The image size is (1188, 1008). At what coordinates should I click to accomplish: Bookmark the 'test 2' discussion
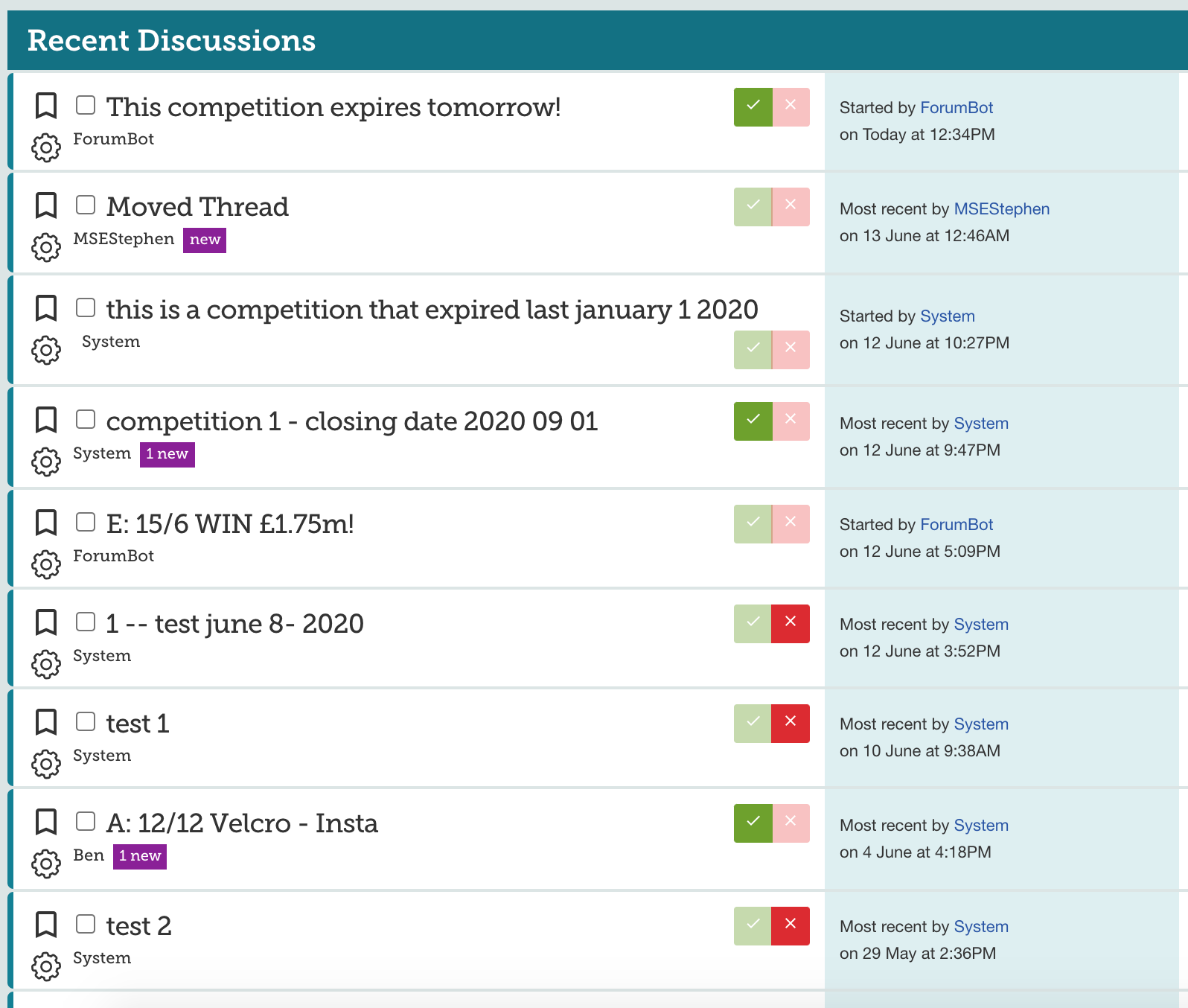46,925
